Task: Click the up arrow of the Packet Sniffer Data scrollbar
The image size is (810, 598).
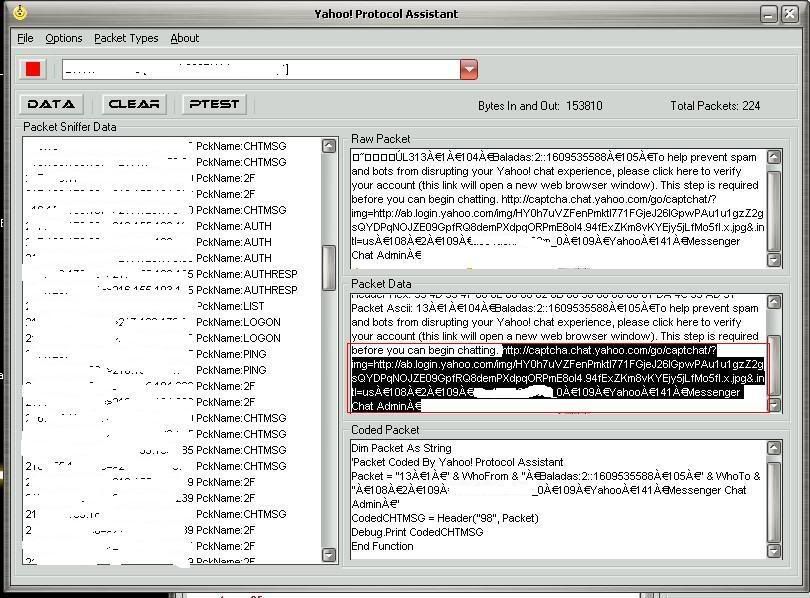Action: click(x=329, y=146)
